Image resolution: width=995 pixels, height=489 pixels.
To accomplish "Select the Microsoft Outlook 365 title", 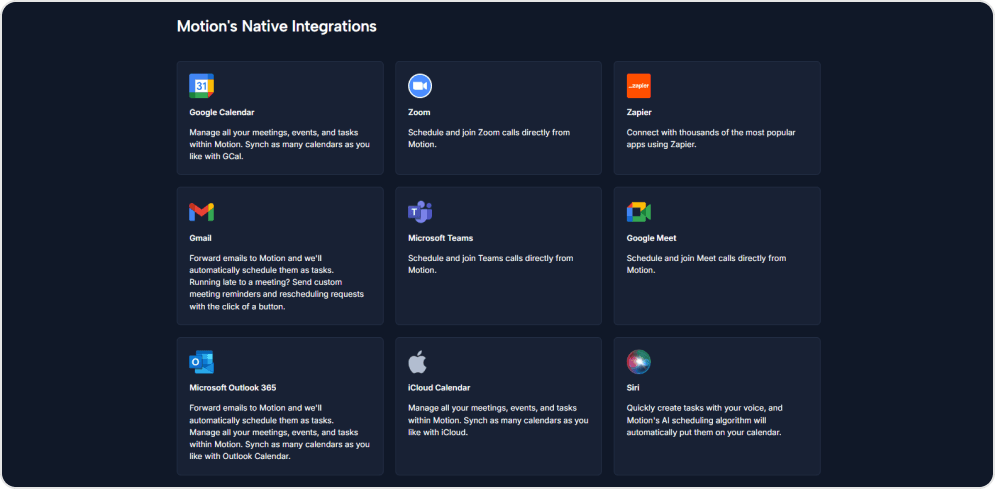I will point(232,388).
